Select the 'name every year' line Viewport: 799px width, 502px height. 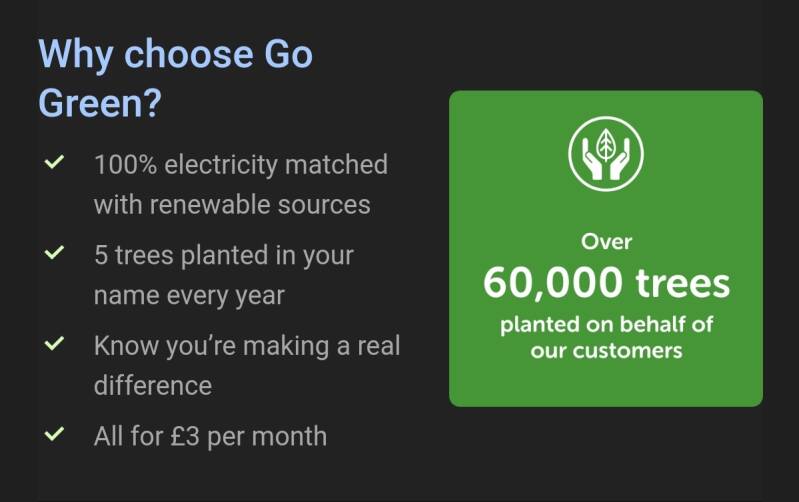pos(189,296)
